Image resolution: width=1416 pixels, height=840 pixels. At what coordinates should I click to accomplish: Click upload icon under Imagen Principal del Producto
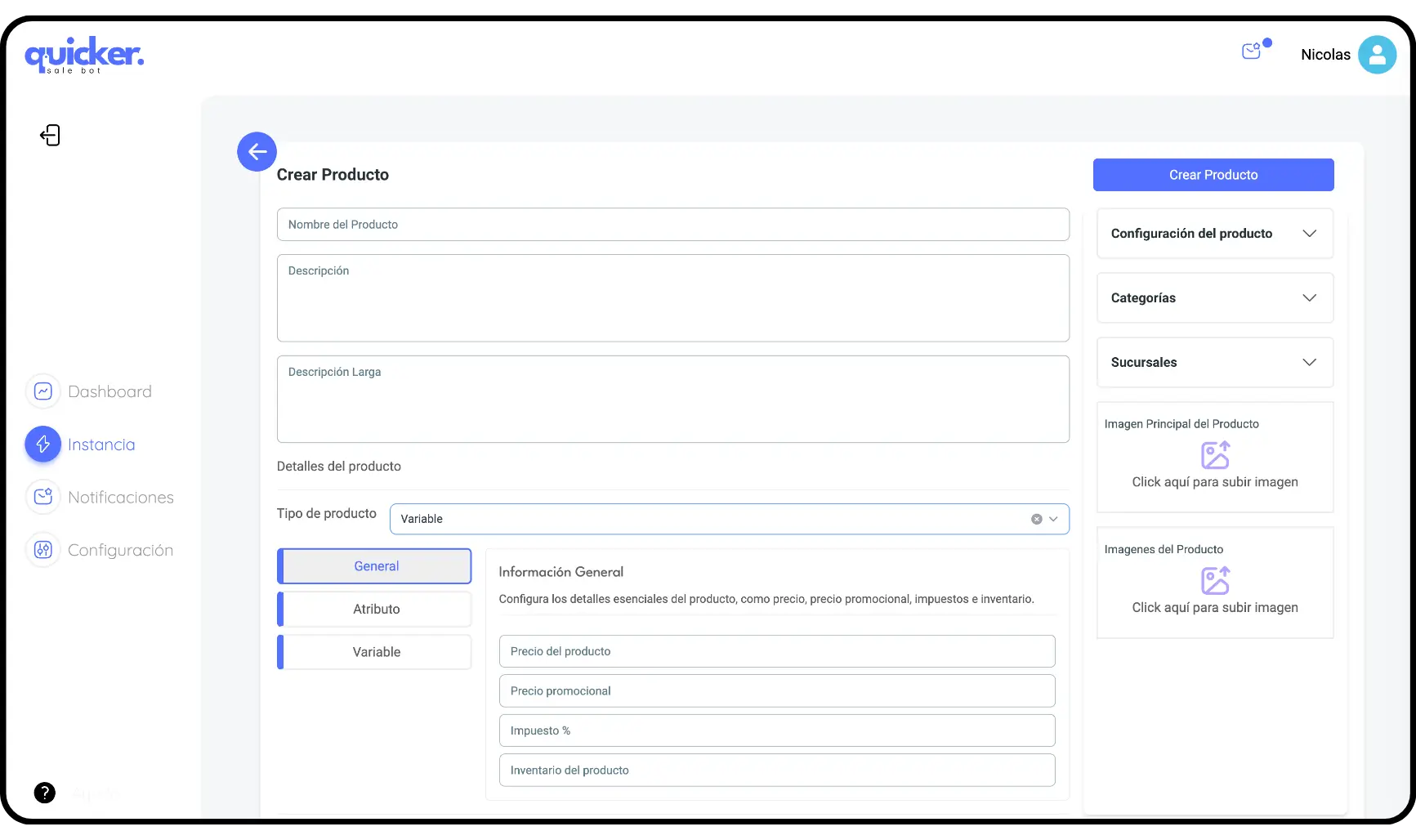click(1215, 455)
